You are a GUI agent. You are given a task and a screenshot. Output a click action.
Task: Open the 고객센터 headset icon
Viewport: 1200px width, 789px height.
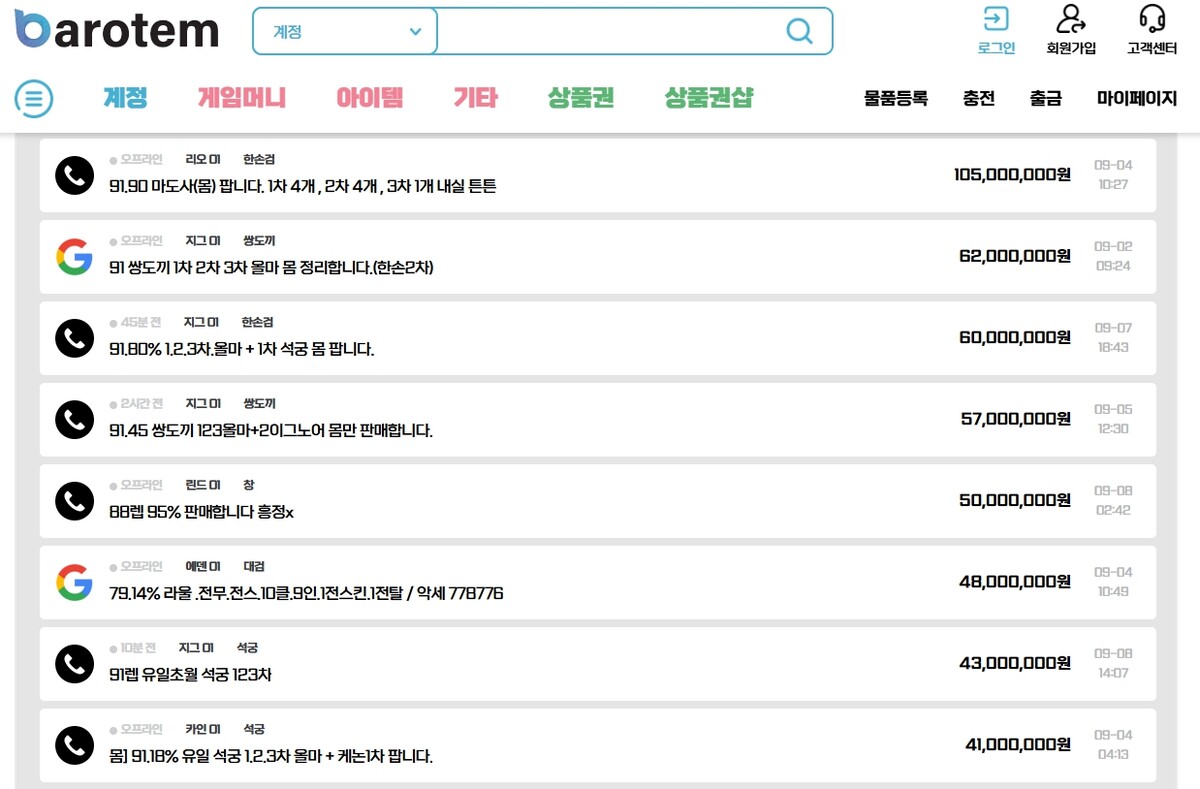(x=1152, y=19)
